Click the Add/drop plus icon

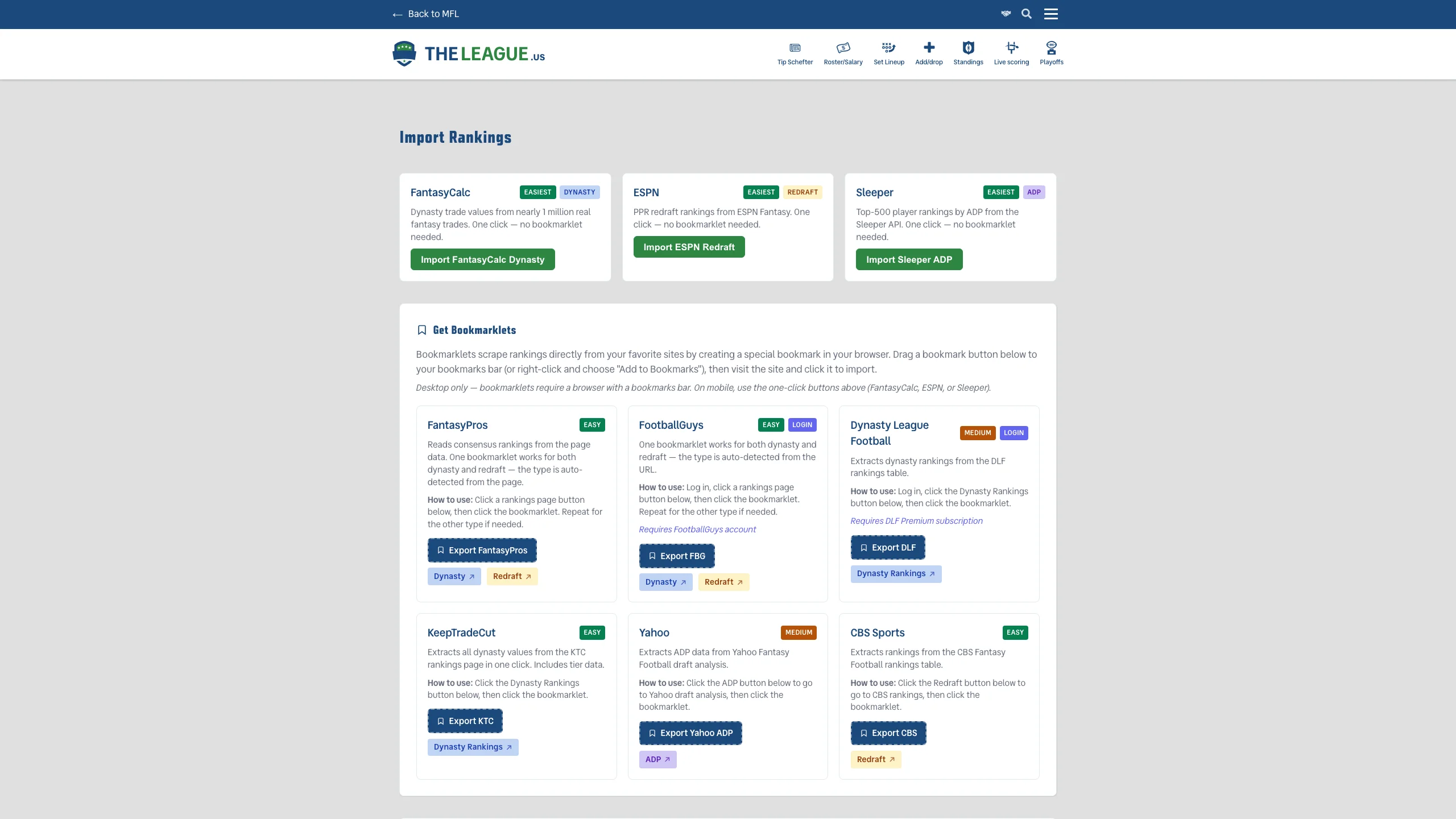coord(929,47)
